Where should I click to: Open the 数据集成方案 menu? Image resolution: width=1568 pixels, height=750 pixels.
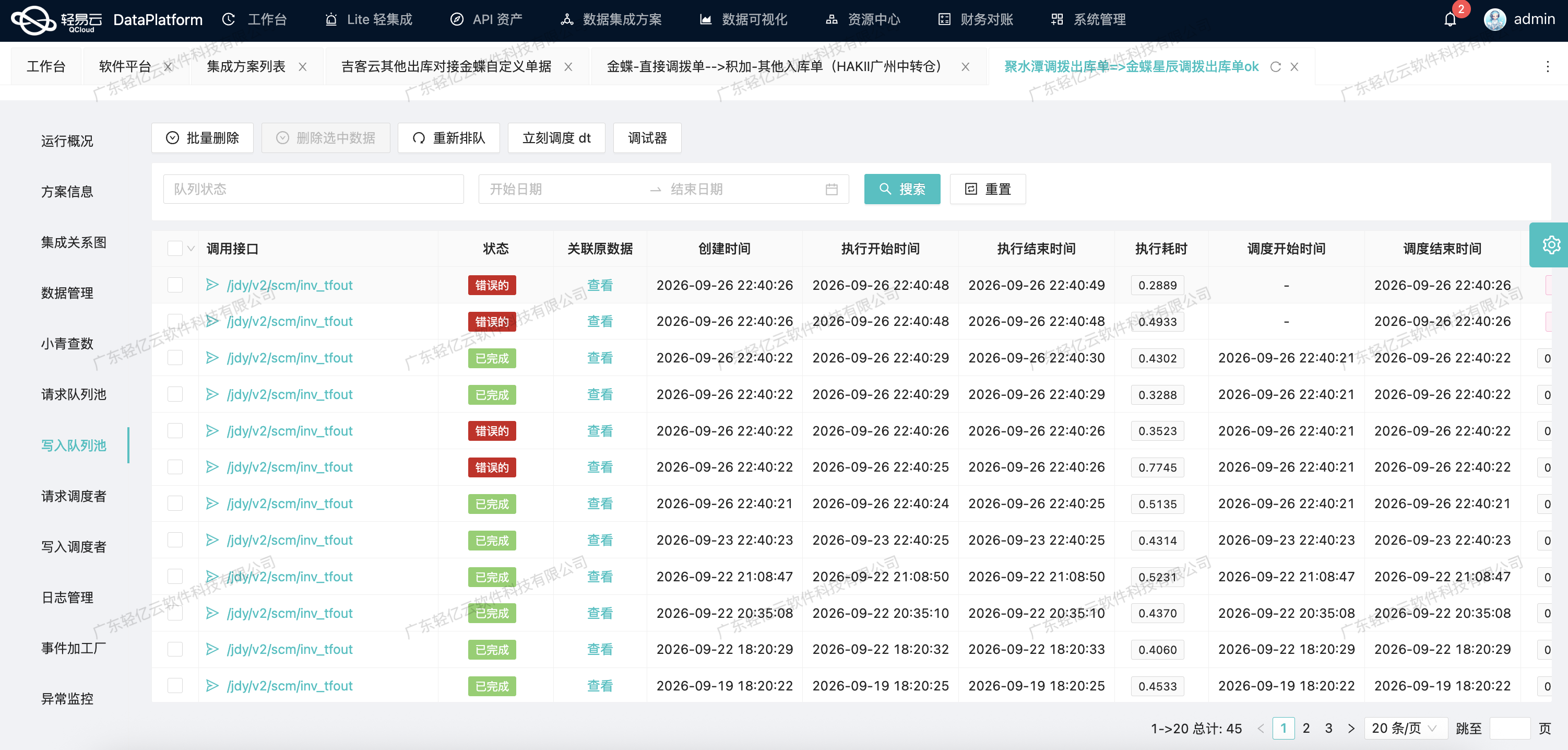coord(611,19)
